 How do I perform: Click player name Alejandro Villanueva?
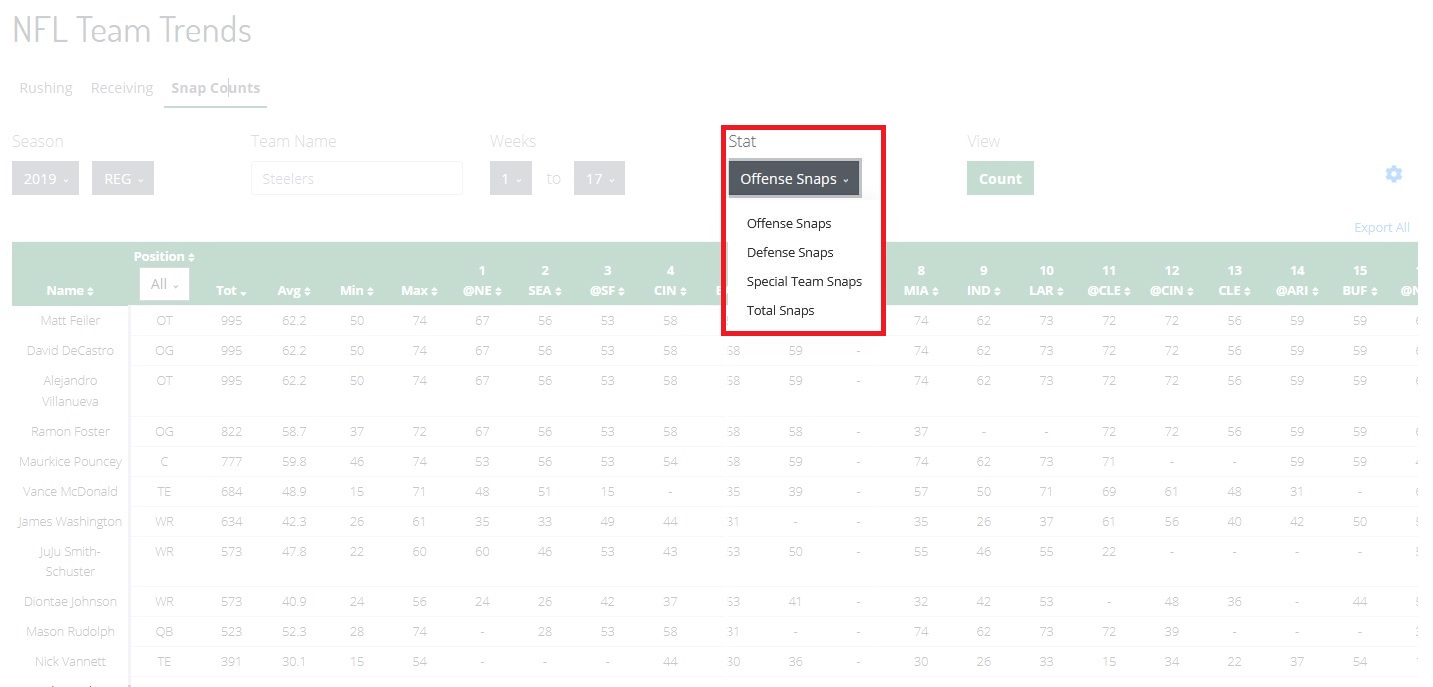70,390
